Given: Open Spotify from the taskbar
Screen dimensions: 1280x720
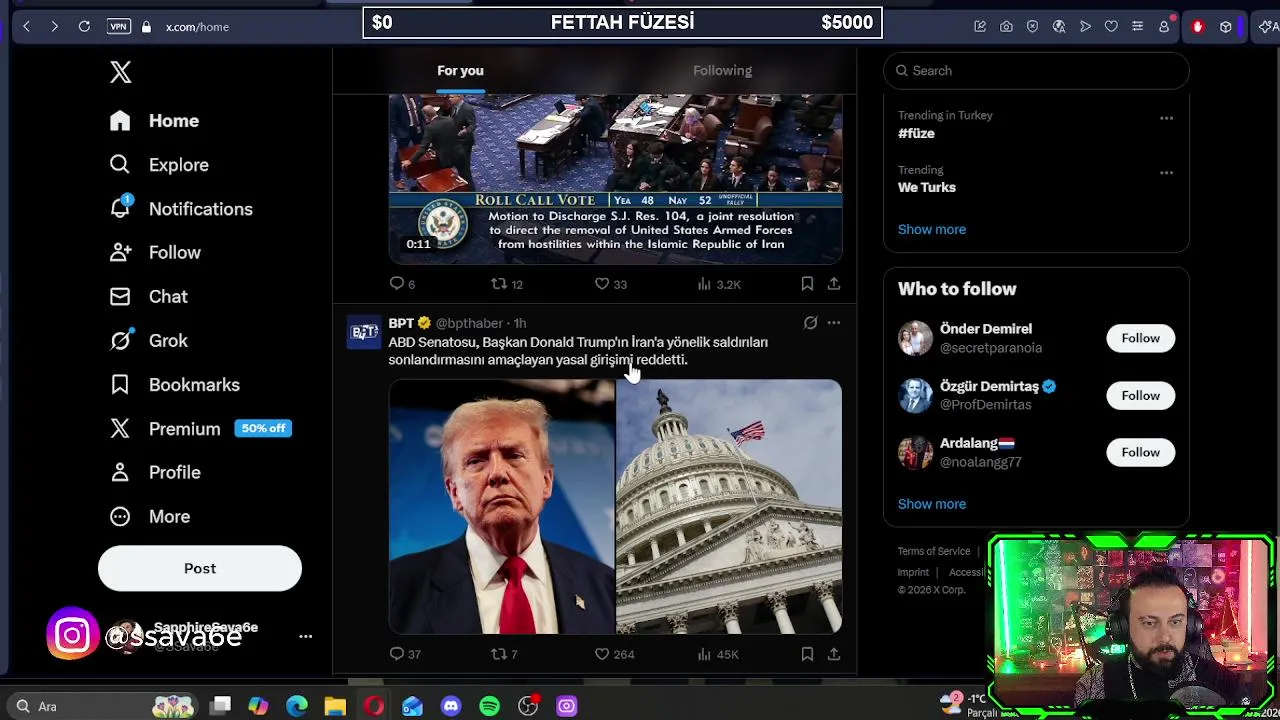Looking at the screenshot, I should [x=489, y=706].
